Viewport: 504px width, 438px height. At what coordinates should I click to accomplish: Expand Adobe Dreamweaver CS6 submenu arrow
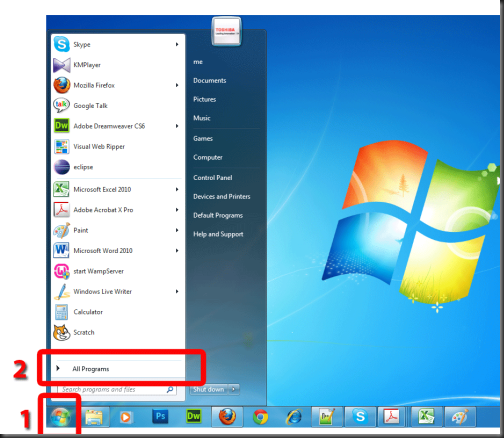(x=177, y=126)
